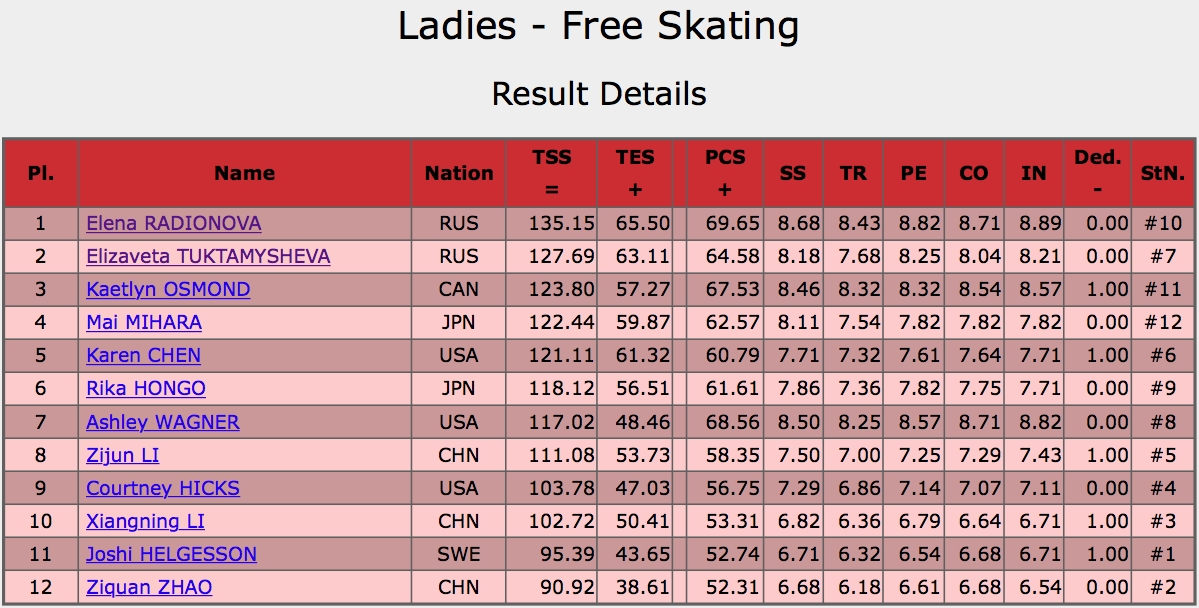The image size is (1199, 608).
Task: Open Mai MIHARA's name link
Action: 144,323
